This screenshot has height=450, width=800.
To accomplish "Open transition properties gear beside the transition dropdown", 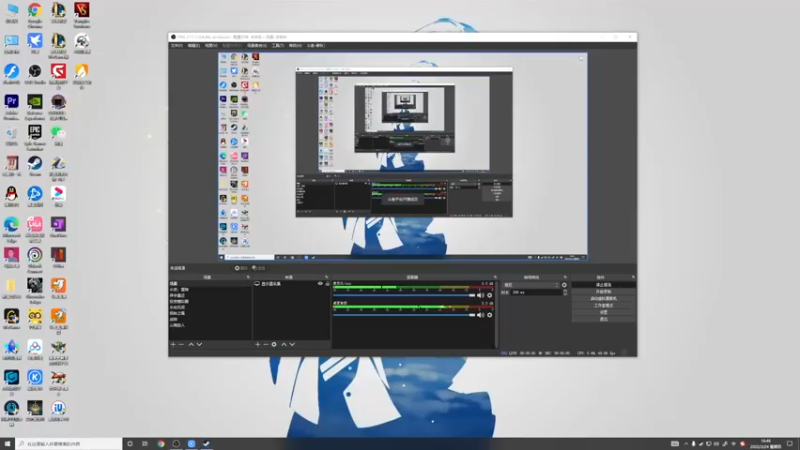I will [564, 285].
